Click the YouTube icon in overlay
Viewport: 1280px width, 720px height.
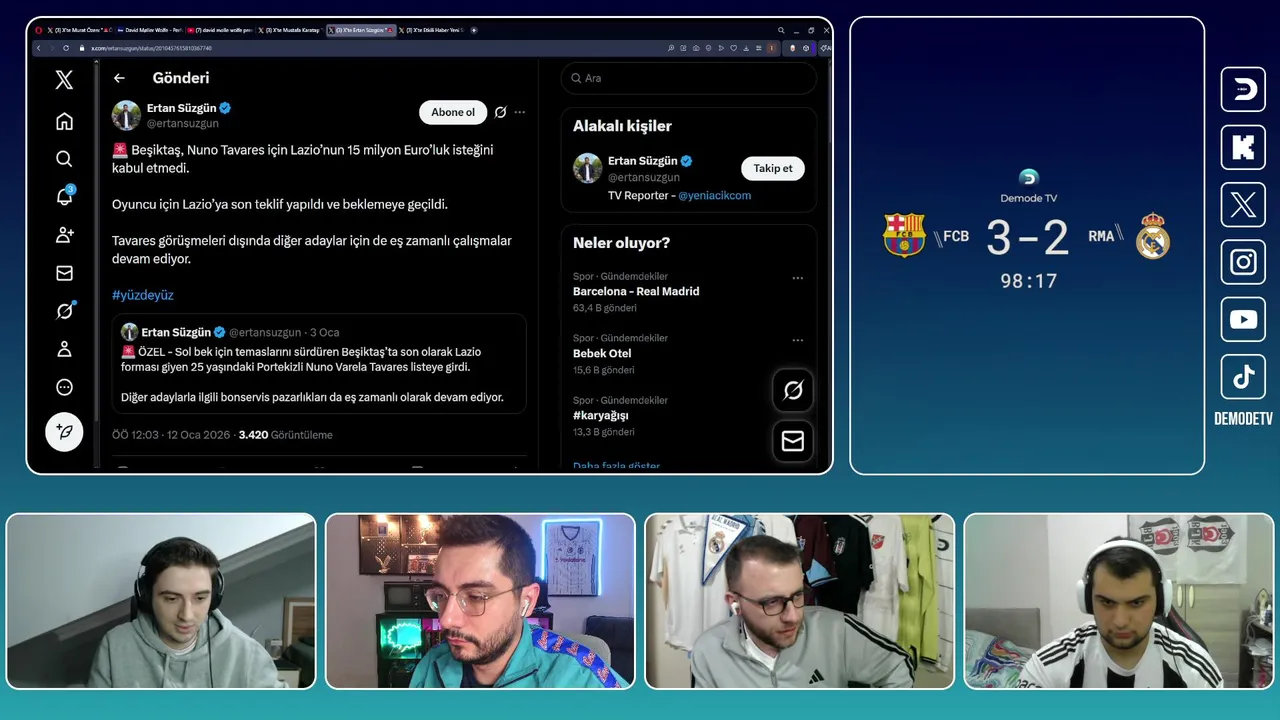click(1243, 320)
